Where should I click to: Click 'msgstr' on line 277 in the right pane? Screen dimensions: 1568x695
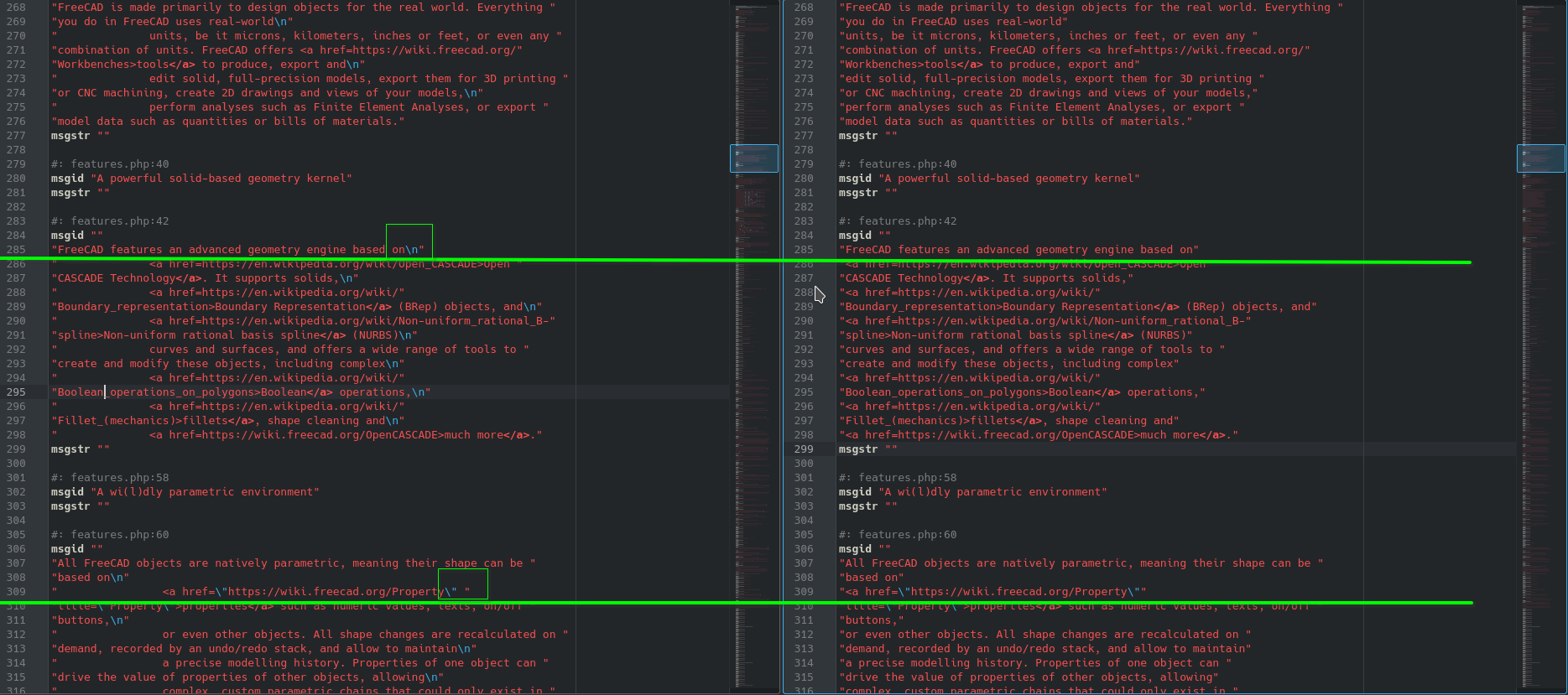(x=858, y=136)
